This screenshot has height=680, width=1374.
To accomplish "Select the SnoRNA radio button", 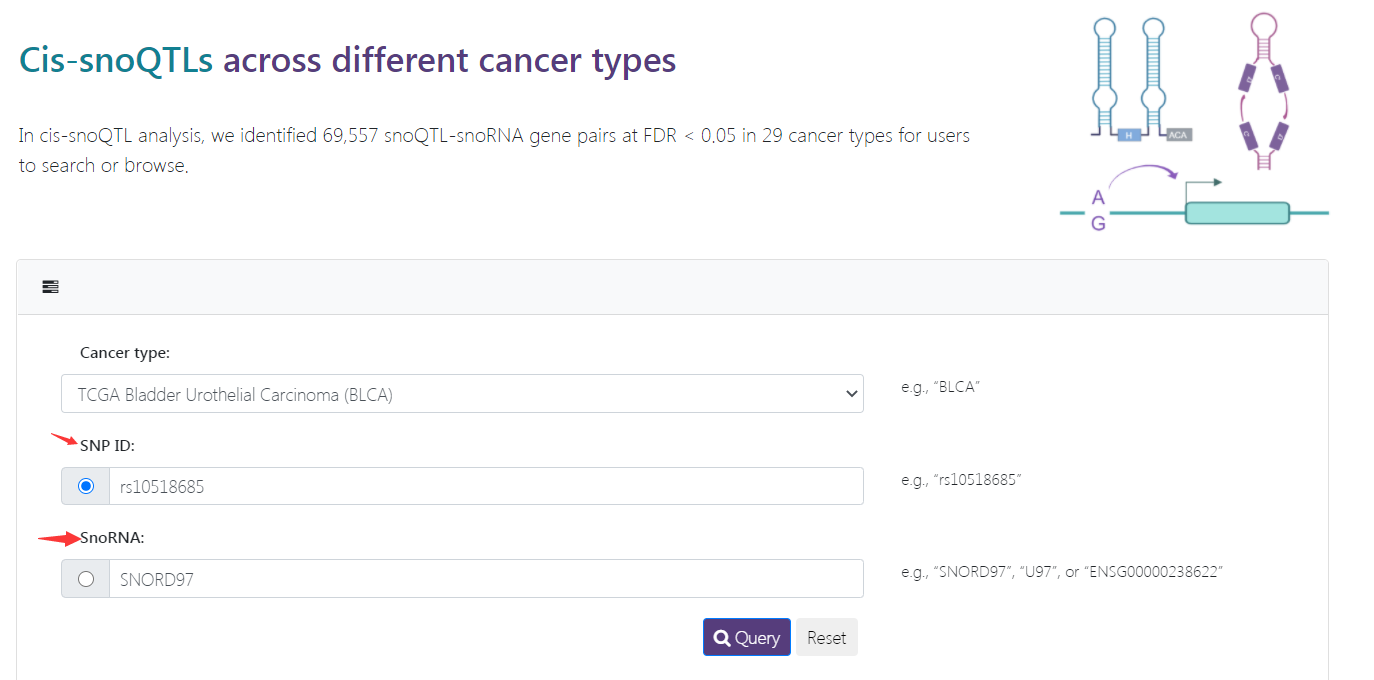I will [x=86, y=578].
